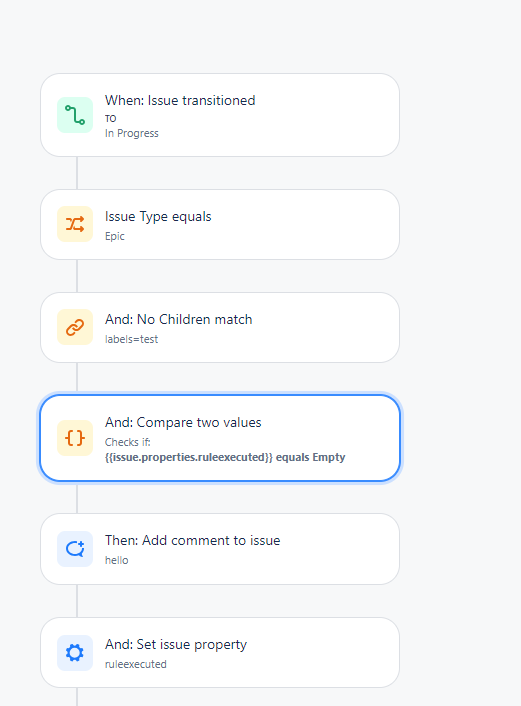Click the blue Add comment speech bubble icon

(x=75, y=549)
